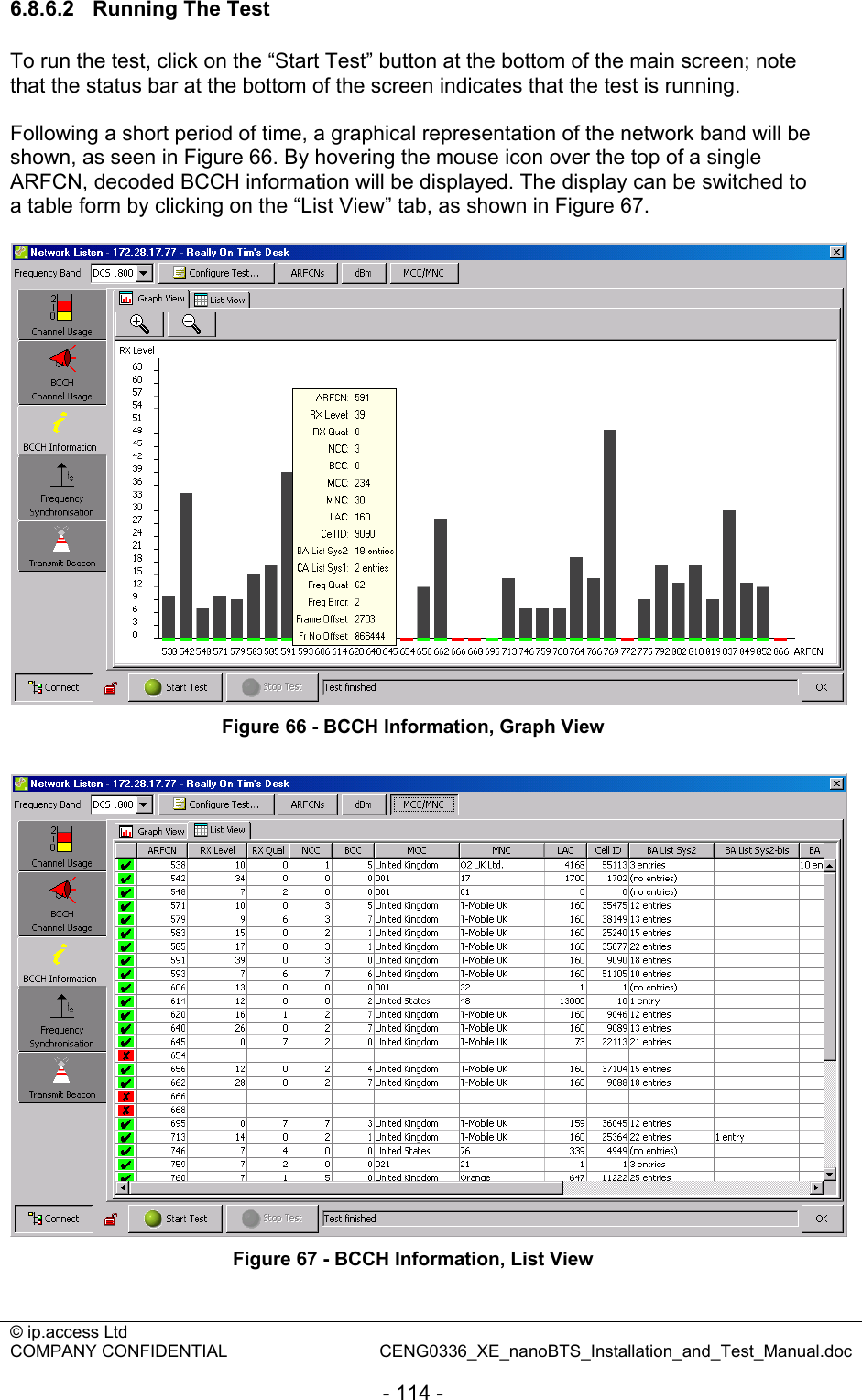Click horizontal scrollbar thumb under list view table
Image resolution: width=862 pixels, height=1400 pixels.
pyautogui.click(x=345, y=1187)
